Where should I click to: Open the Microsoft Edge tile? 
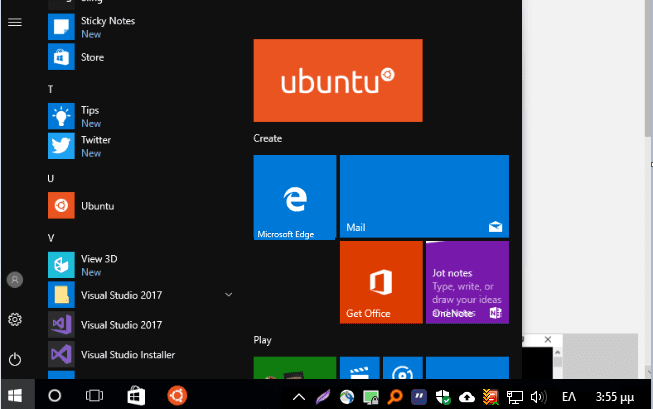tap(295, 197)
